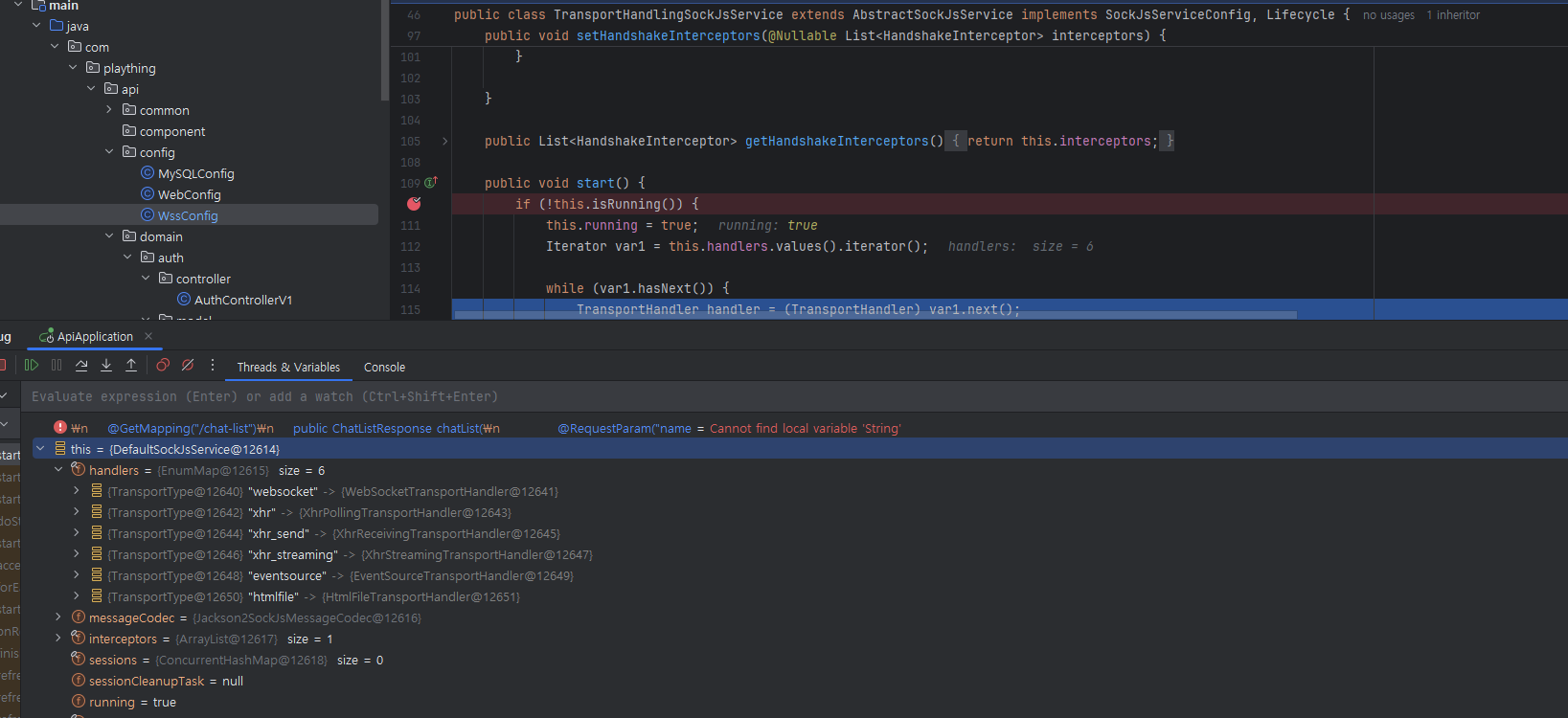Viewport: 1568px width, 718px height.
Task: Collapse the com package node
Action: 55,46
